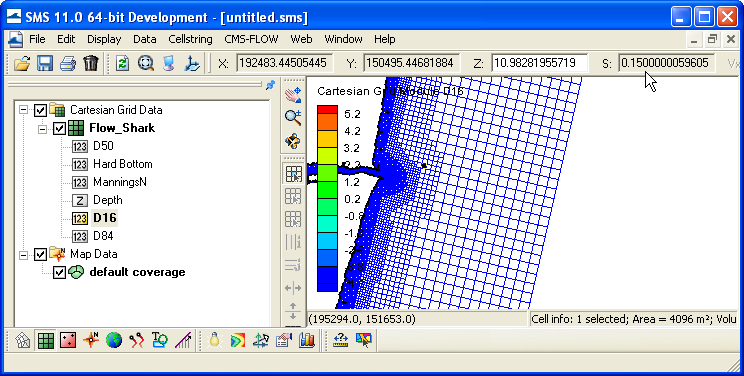Screen dimensions: 744x376
Task: Toggle the Flow_Shark grid checkbox
Action: pos(59,128)
